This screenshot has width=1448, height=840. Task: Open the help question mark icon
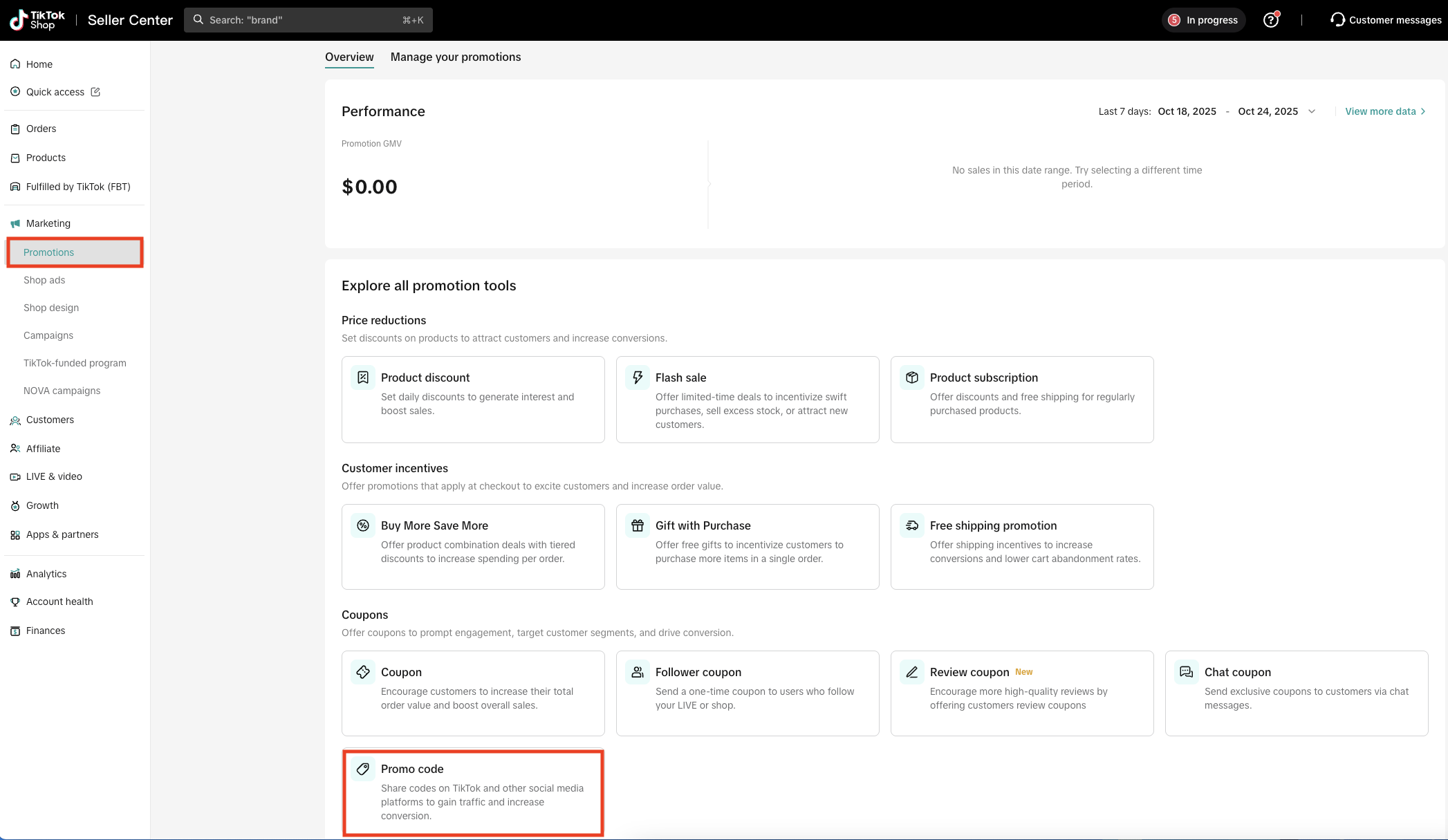click(x=1270, y=20)
